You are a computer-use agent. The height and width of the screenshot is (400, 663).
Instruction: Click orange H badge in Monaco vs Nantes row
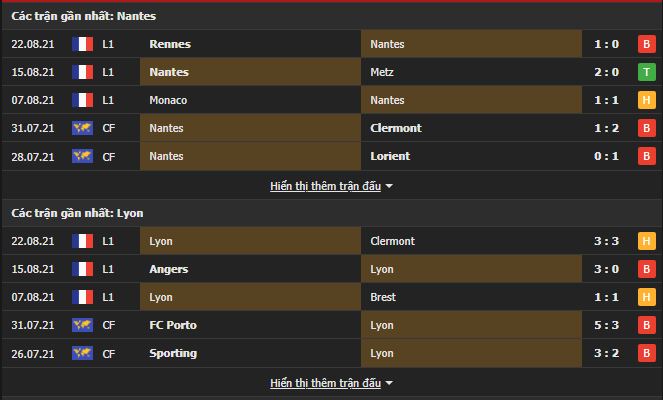tap(647, 100)
